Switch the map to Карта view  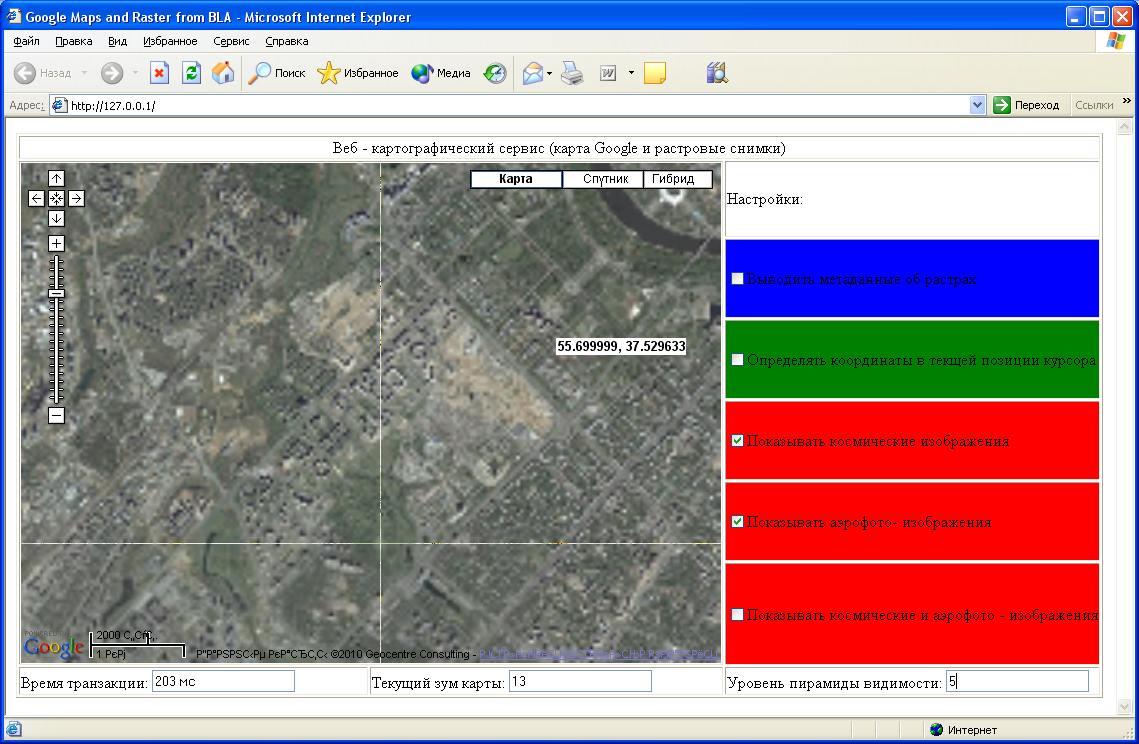tap(516, 179)
